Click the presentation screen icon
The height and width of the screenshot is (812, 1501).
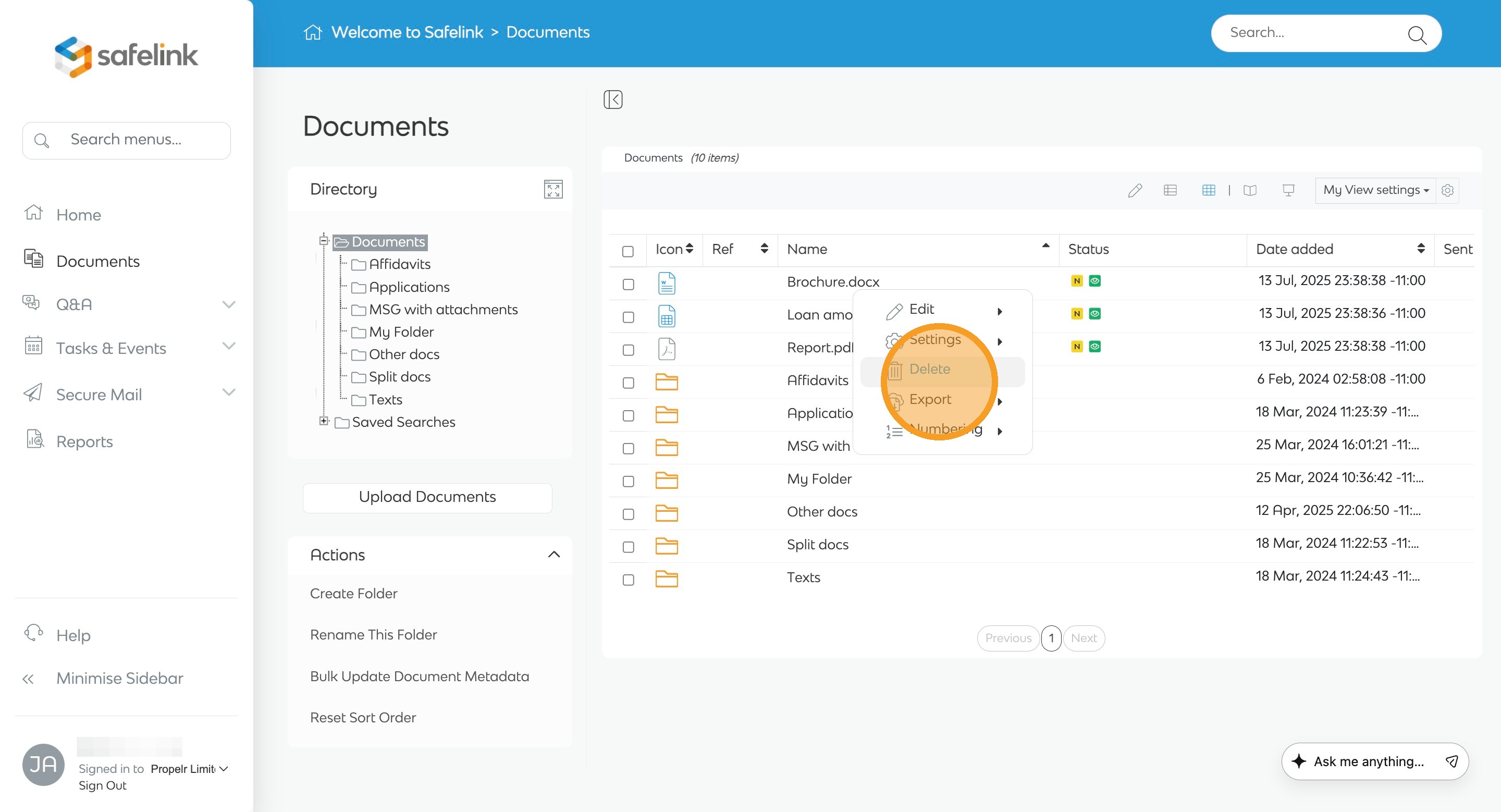coord(1288,190)
